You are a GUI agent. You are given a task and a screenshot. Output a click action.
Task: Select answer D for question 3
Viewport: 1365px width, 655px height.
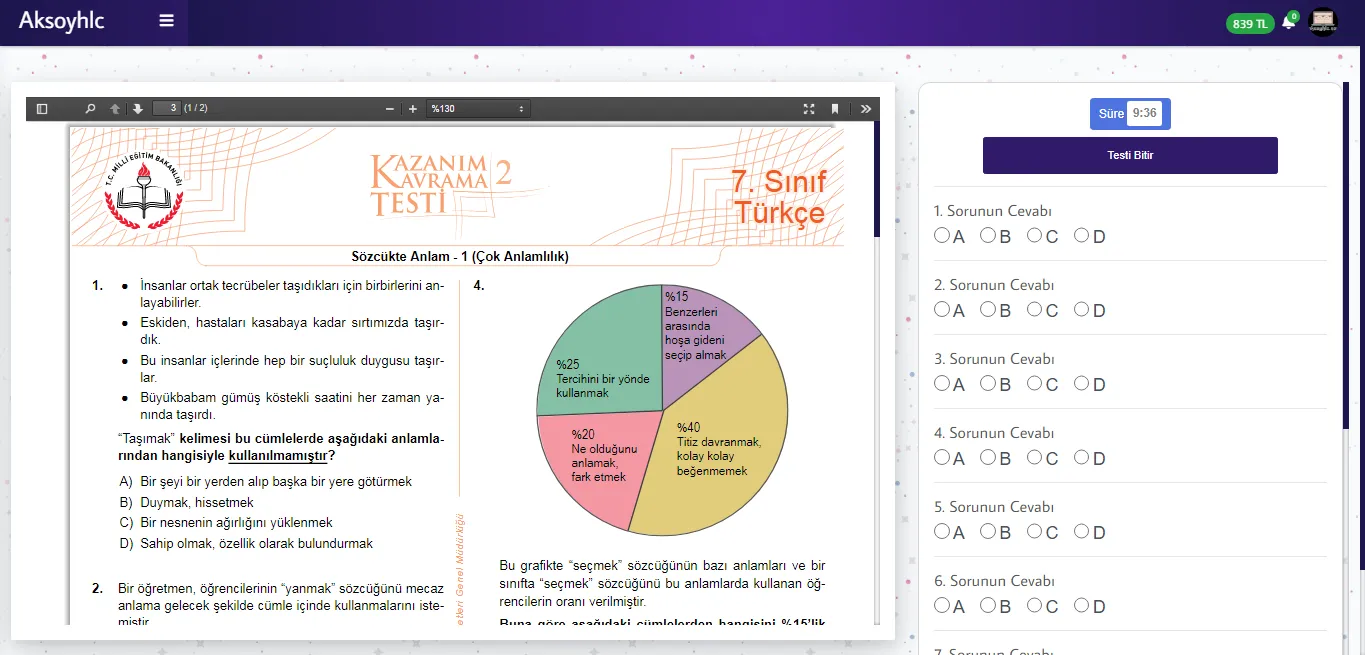tap(1081, 383)
